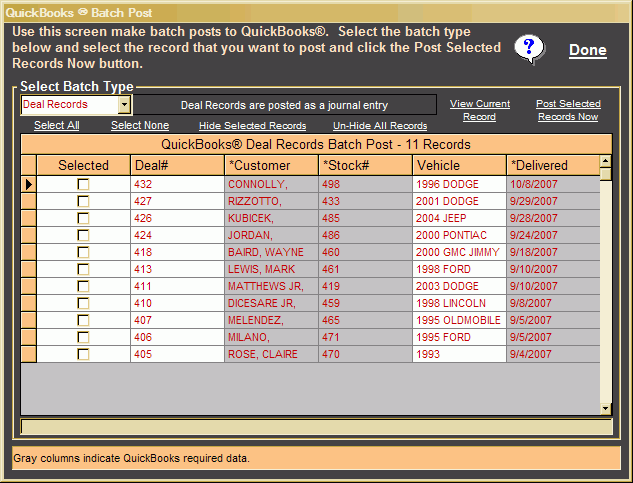Click the row selector for deal 427
This screenshot has width=633, height=483.
click(29, 202)
